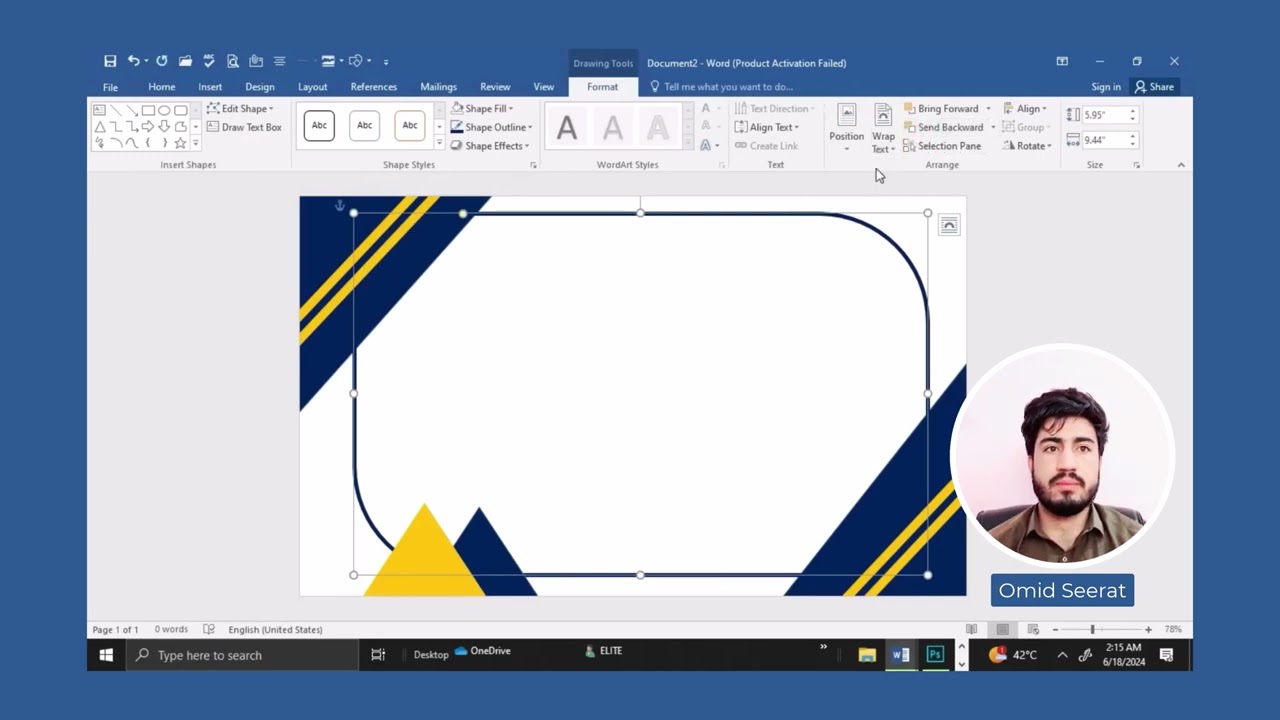Click the shape height field 5.95"
This screenshot has width=1280, height=720.
coord(1108,115)
